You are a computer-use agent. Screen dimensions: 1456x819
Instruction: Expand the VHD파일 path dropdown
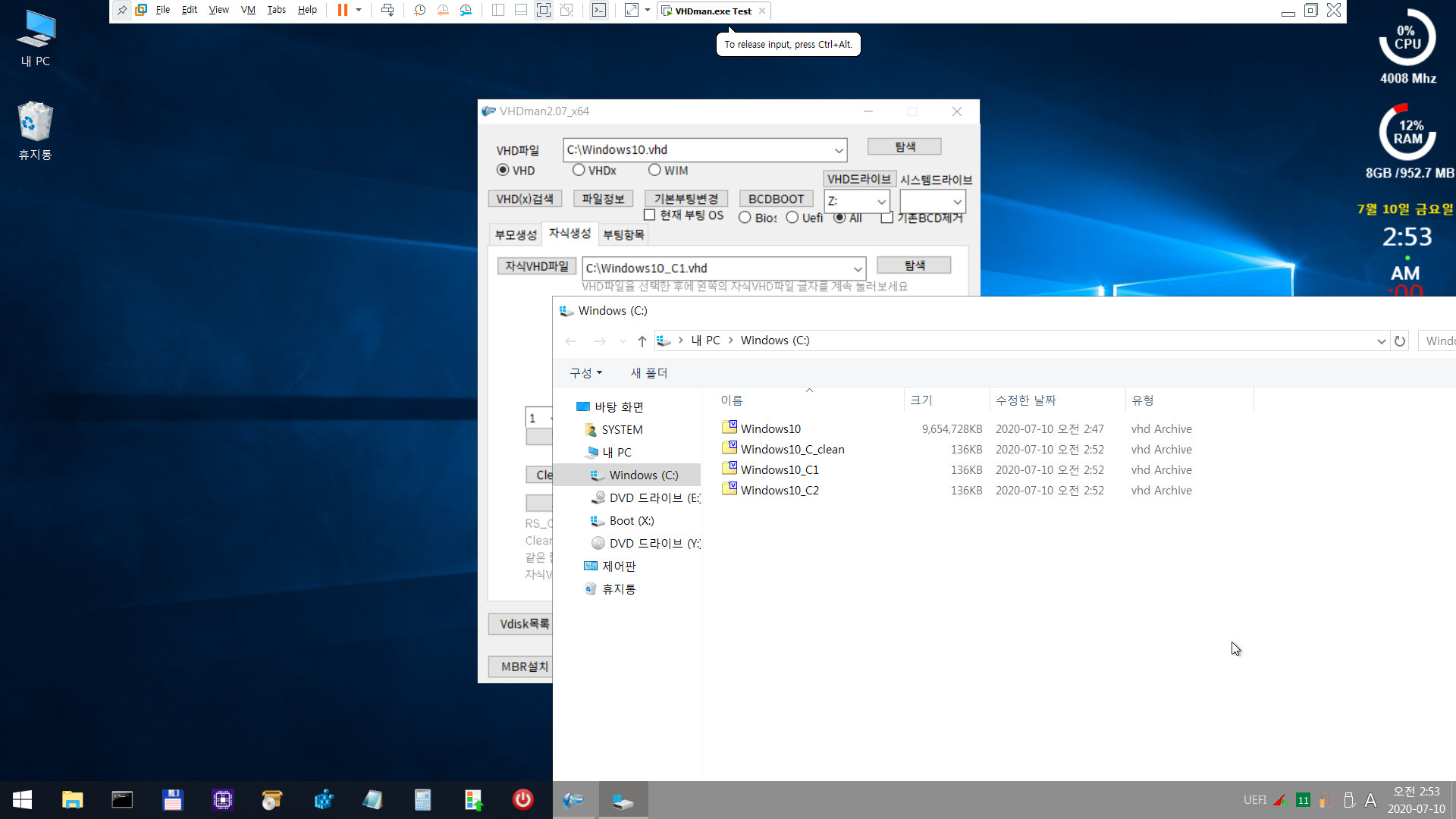839,150
